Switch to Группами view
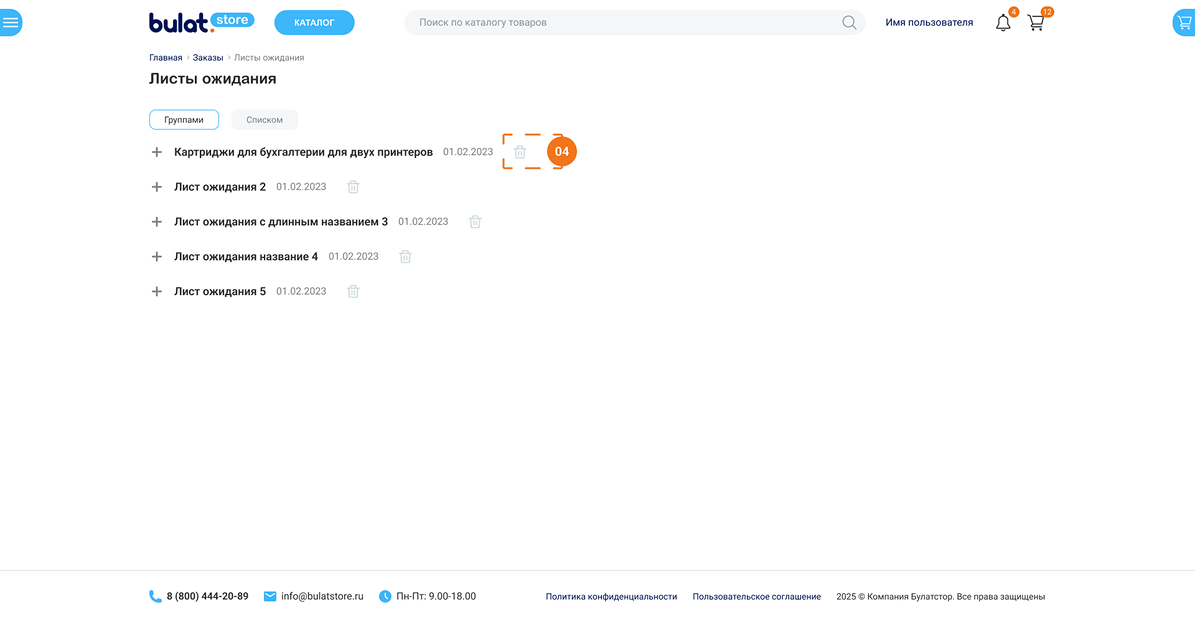Image resolution: width=1195 pixels, height=623 pixels. 184,120
